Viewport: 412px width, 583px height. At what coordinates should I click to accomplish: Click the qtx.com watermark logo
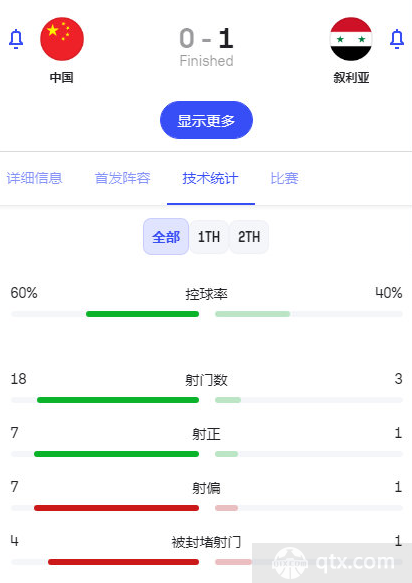point(333,563)
